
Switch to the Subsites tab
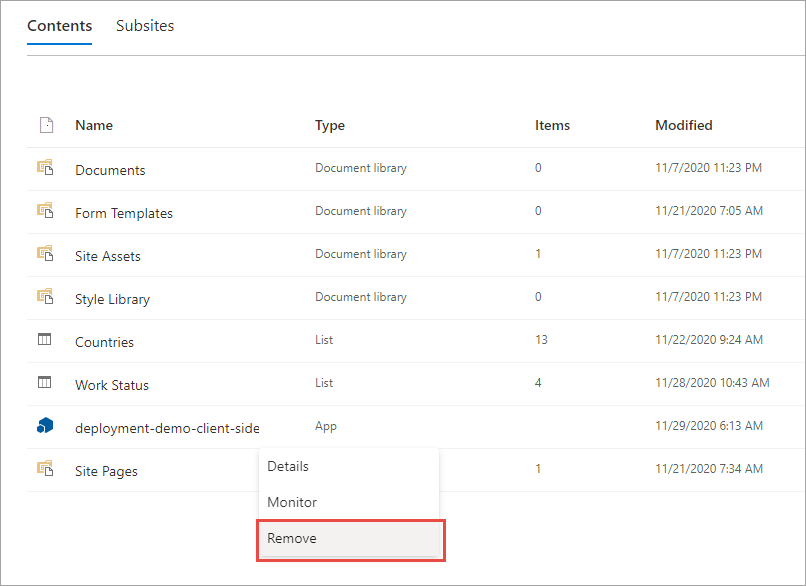tap(145, 26)
